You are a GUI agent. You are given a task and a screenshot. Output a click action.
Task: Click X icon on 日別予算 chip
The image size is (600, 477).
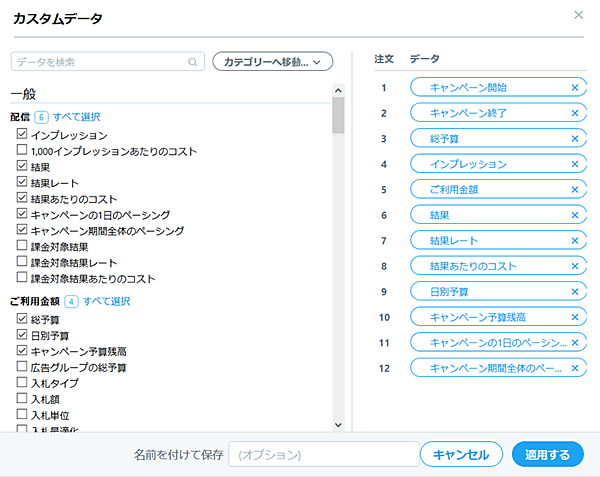click(x=574, y=291)
